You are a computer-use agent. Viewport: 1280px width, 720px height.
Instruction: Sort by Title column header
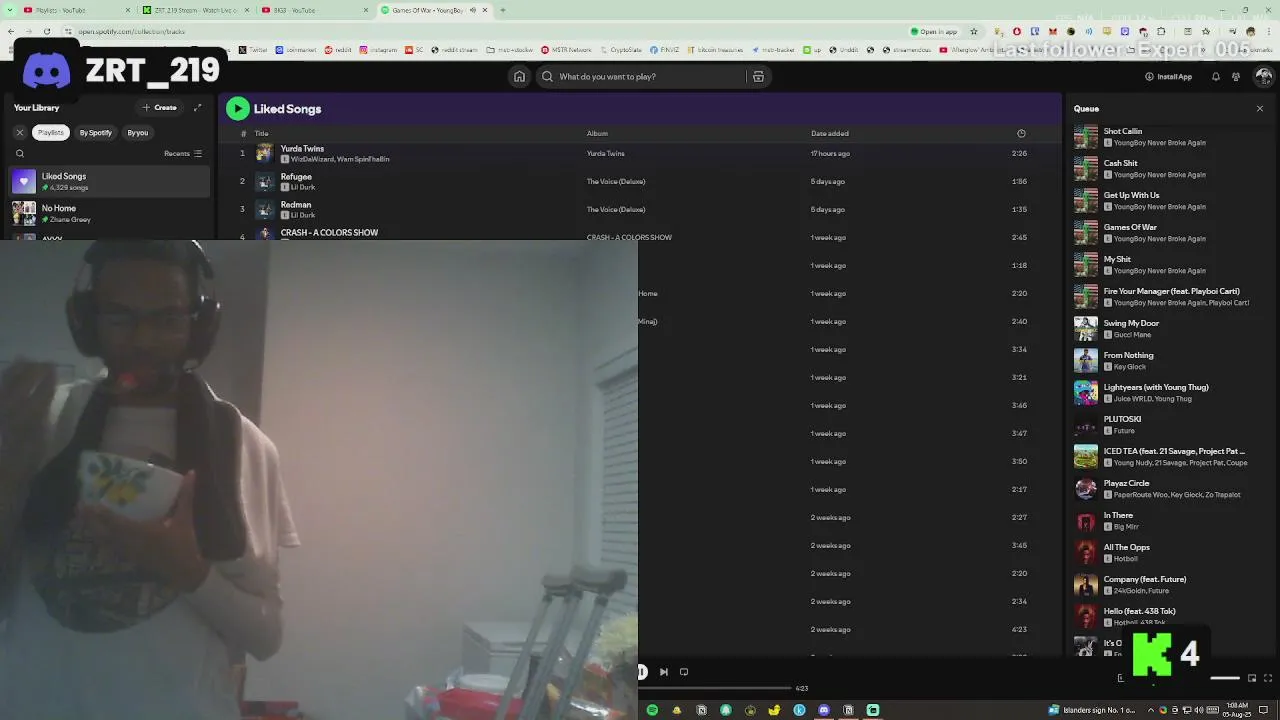pos(261,133)
